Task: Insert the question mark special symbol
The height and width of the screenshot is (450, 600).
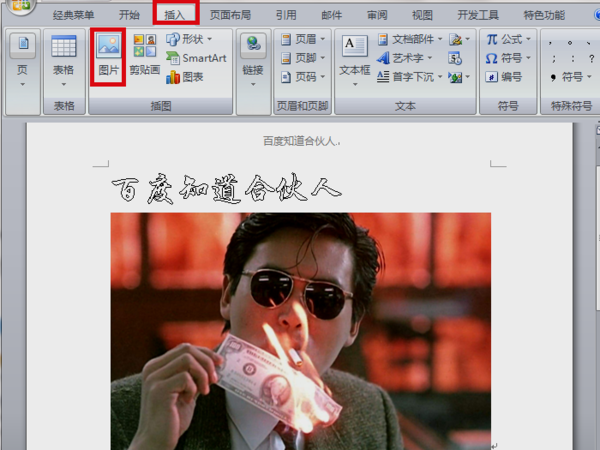Action: (x=592, y=59)
